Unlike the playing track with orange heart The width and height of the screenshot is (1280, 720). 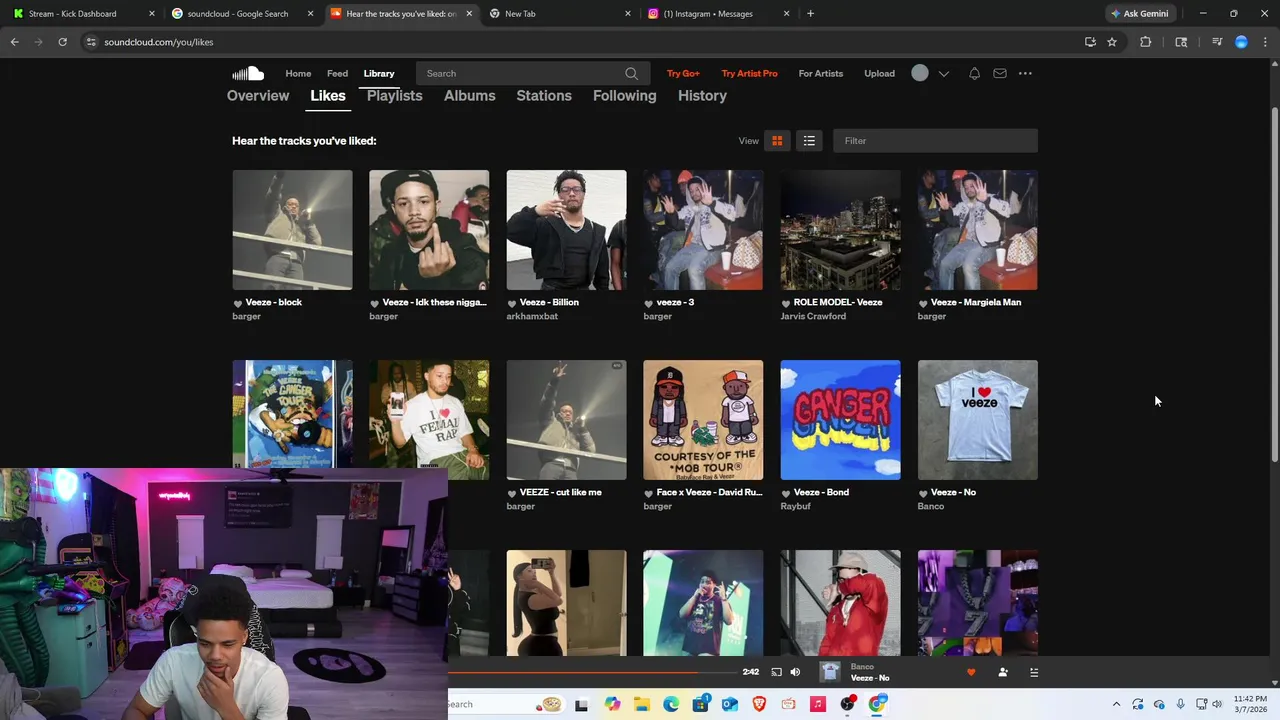[971, 672]
